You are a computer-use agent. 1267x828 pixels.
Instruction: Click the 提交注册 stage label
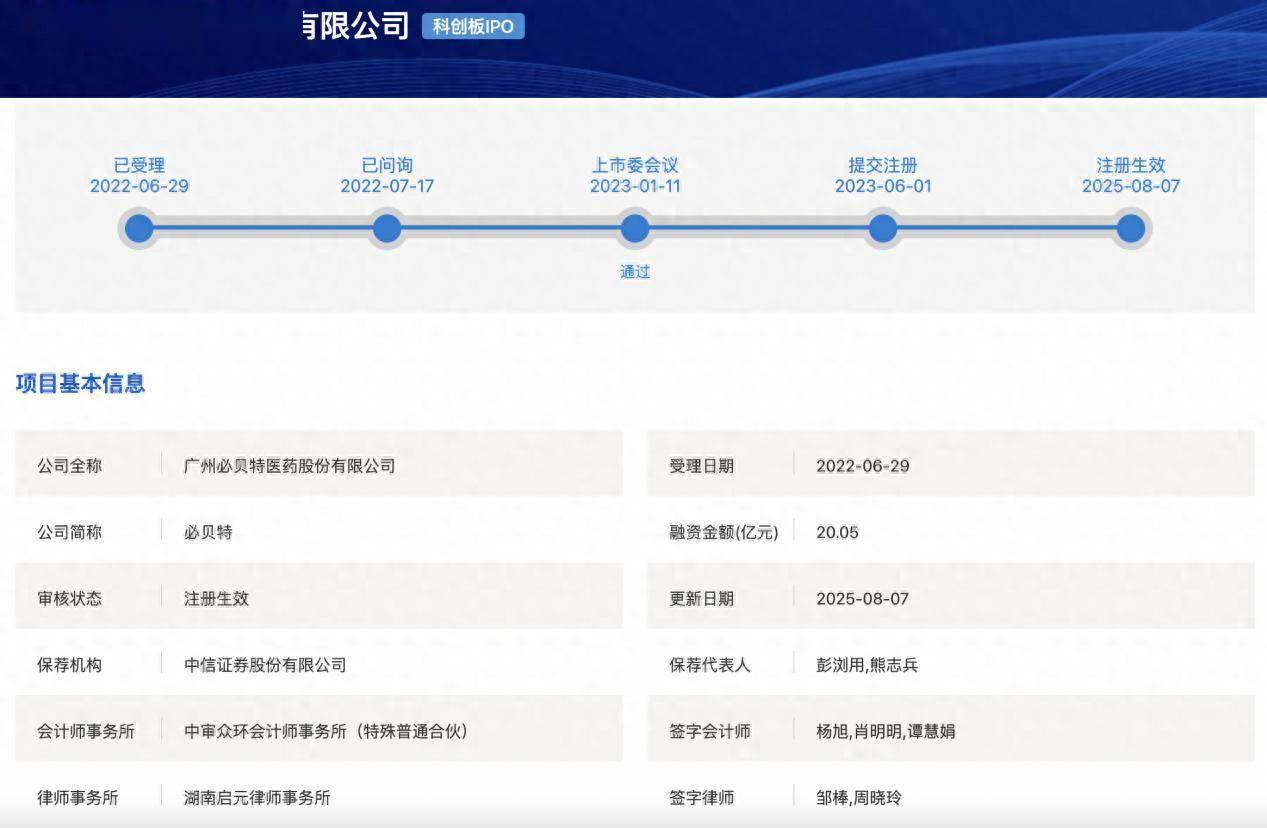pyautogui.click(x=883, y=165)
